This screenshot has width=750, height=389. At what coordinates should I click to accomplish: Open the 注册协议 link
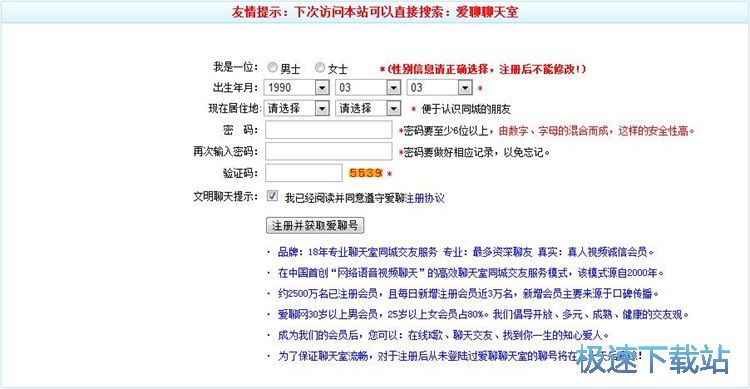point(425,198)
